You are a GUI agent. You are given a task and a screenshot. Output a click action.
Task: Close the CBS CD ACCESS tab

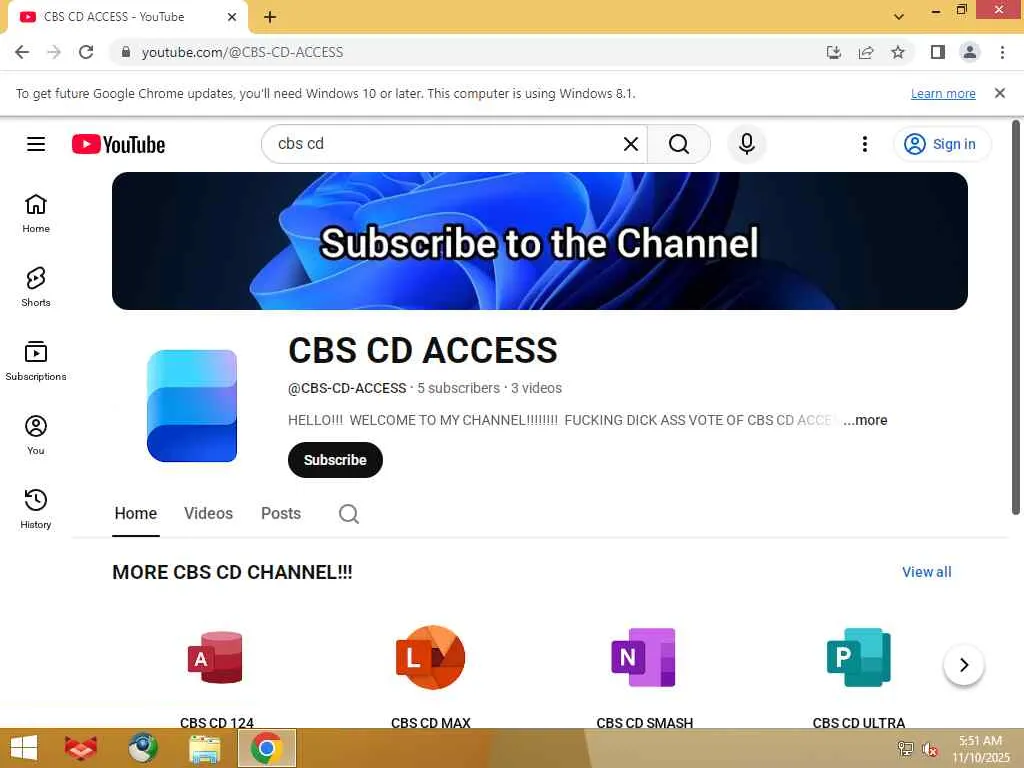pos(232,17)
